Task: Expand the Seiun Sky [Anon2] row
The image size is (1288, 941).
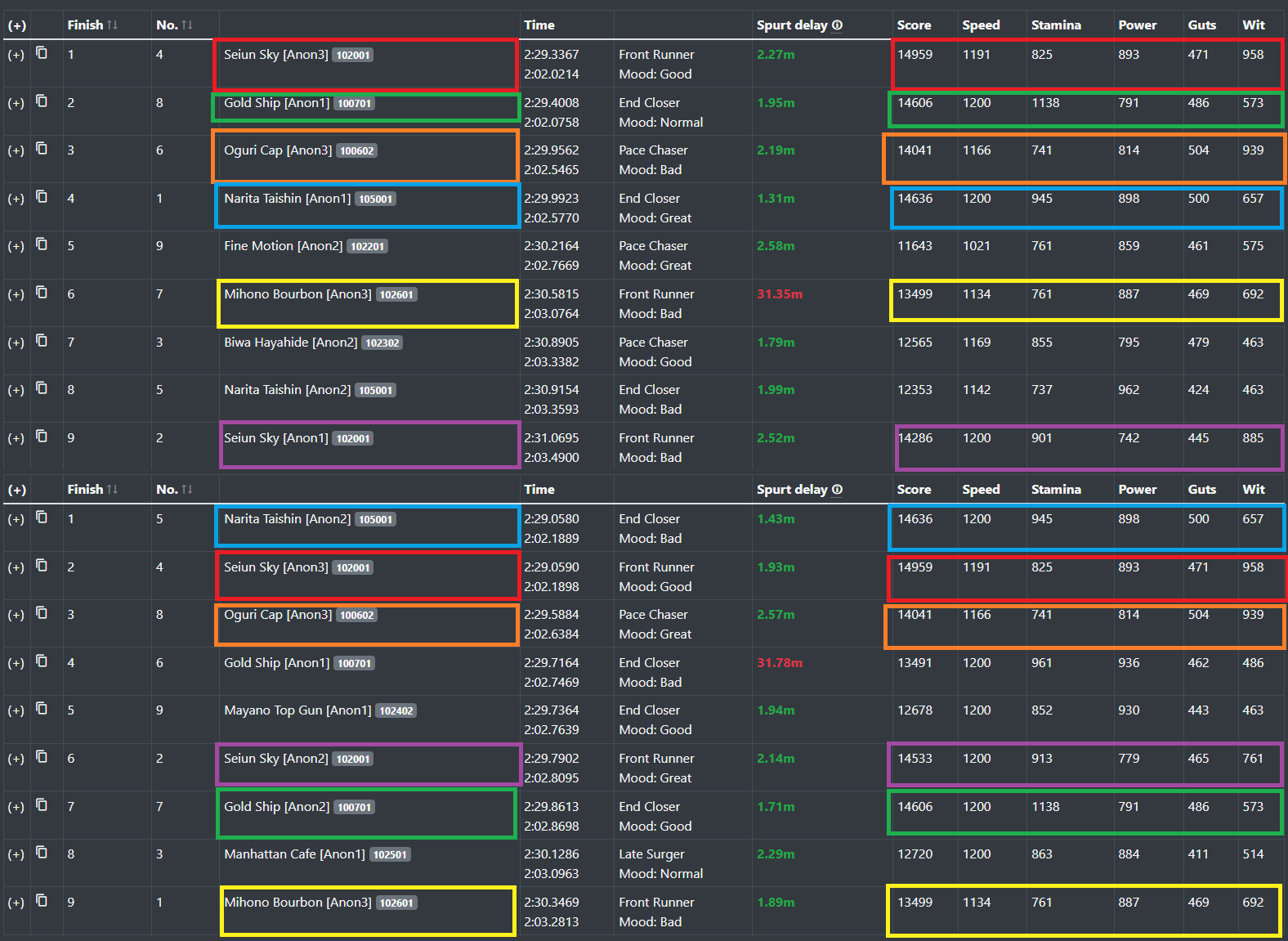Action: point(16,759)
